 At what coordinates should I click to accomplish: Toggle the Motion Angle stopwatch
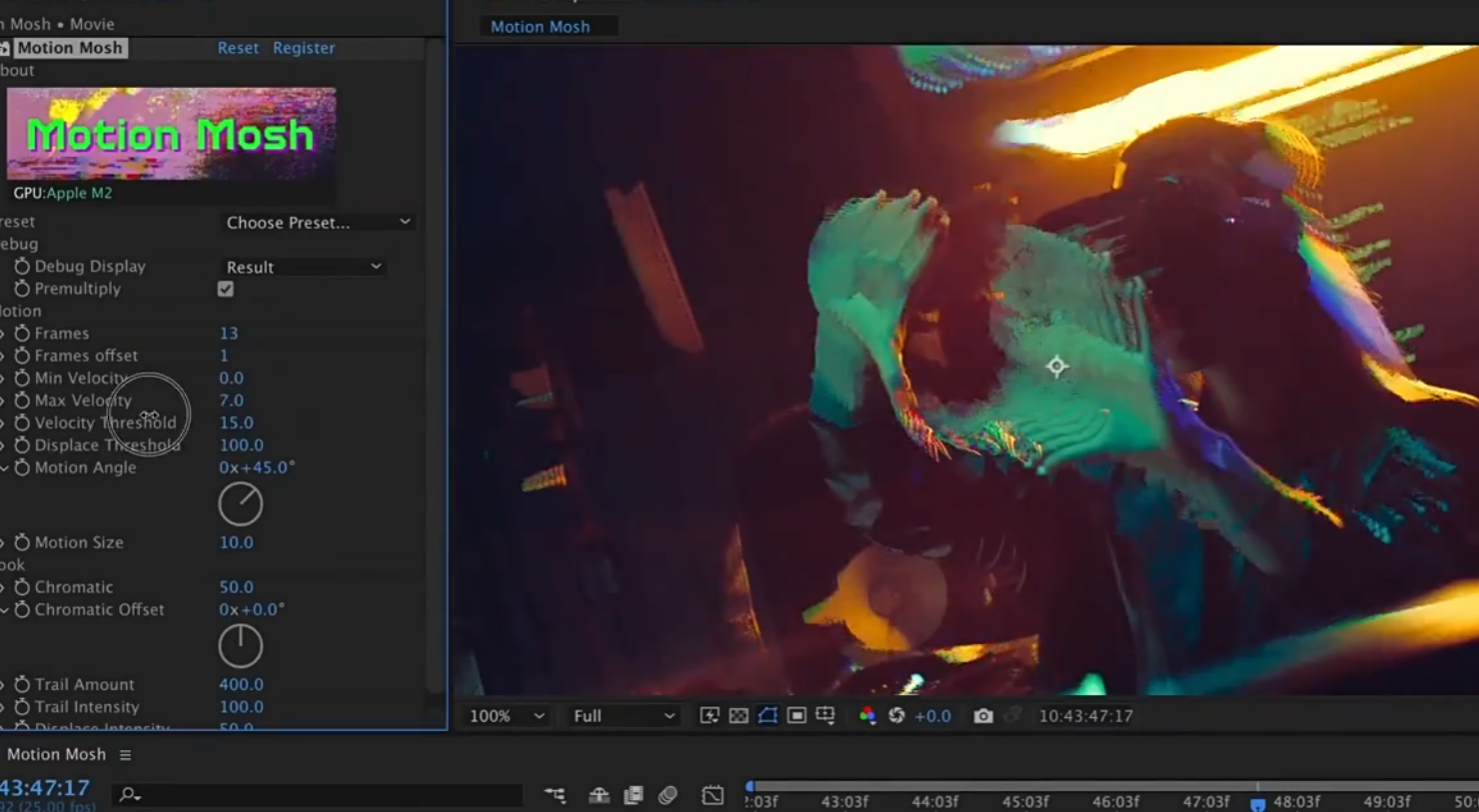22,467
